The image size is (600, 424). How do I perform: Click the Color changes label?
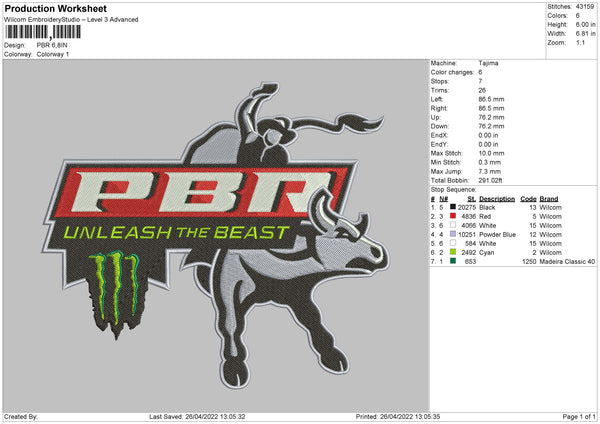(452, 72)
